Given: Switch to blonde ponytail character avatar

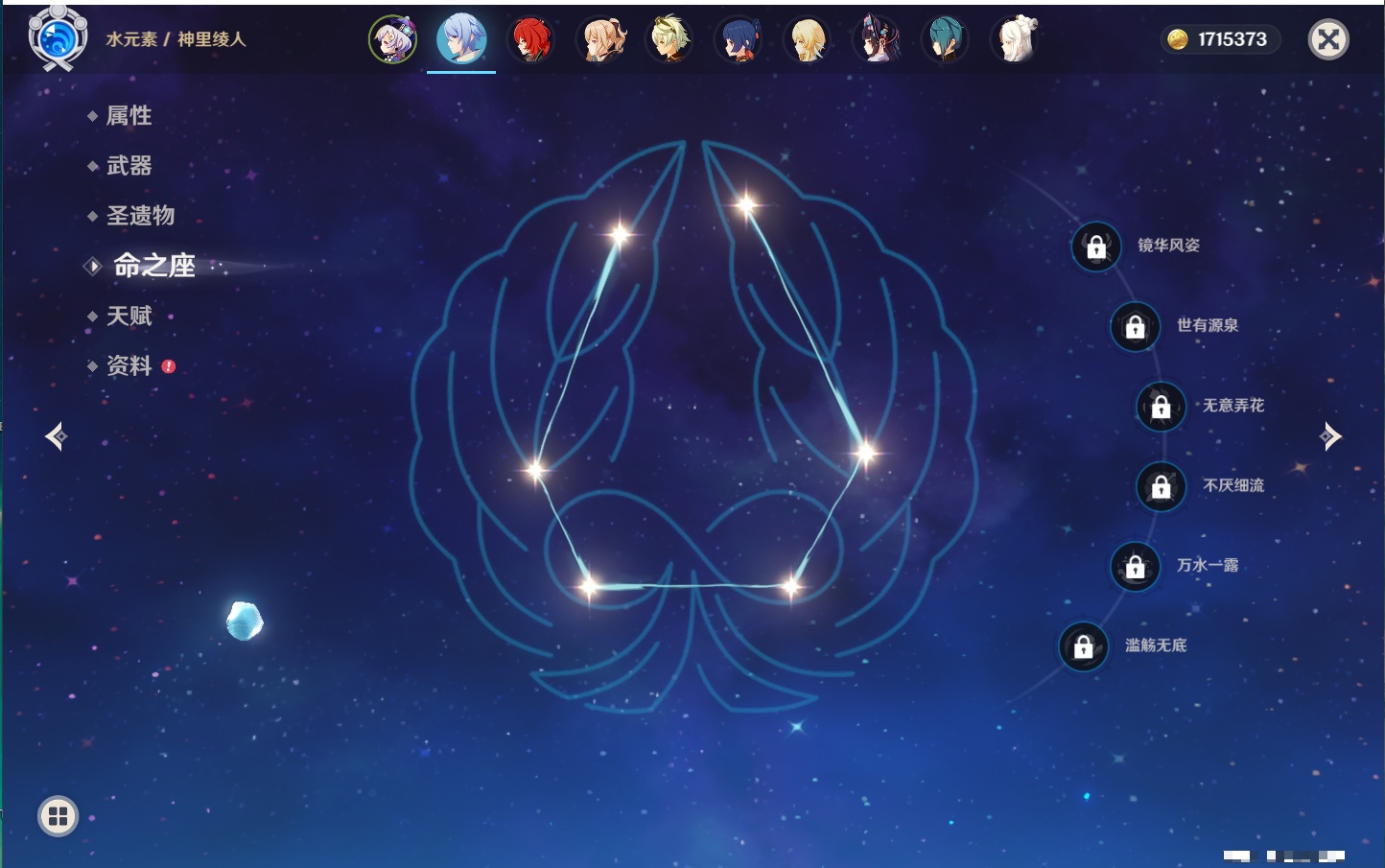Looking at the screenshot, I should (x=600, y=39).
